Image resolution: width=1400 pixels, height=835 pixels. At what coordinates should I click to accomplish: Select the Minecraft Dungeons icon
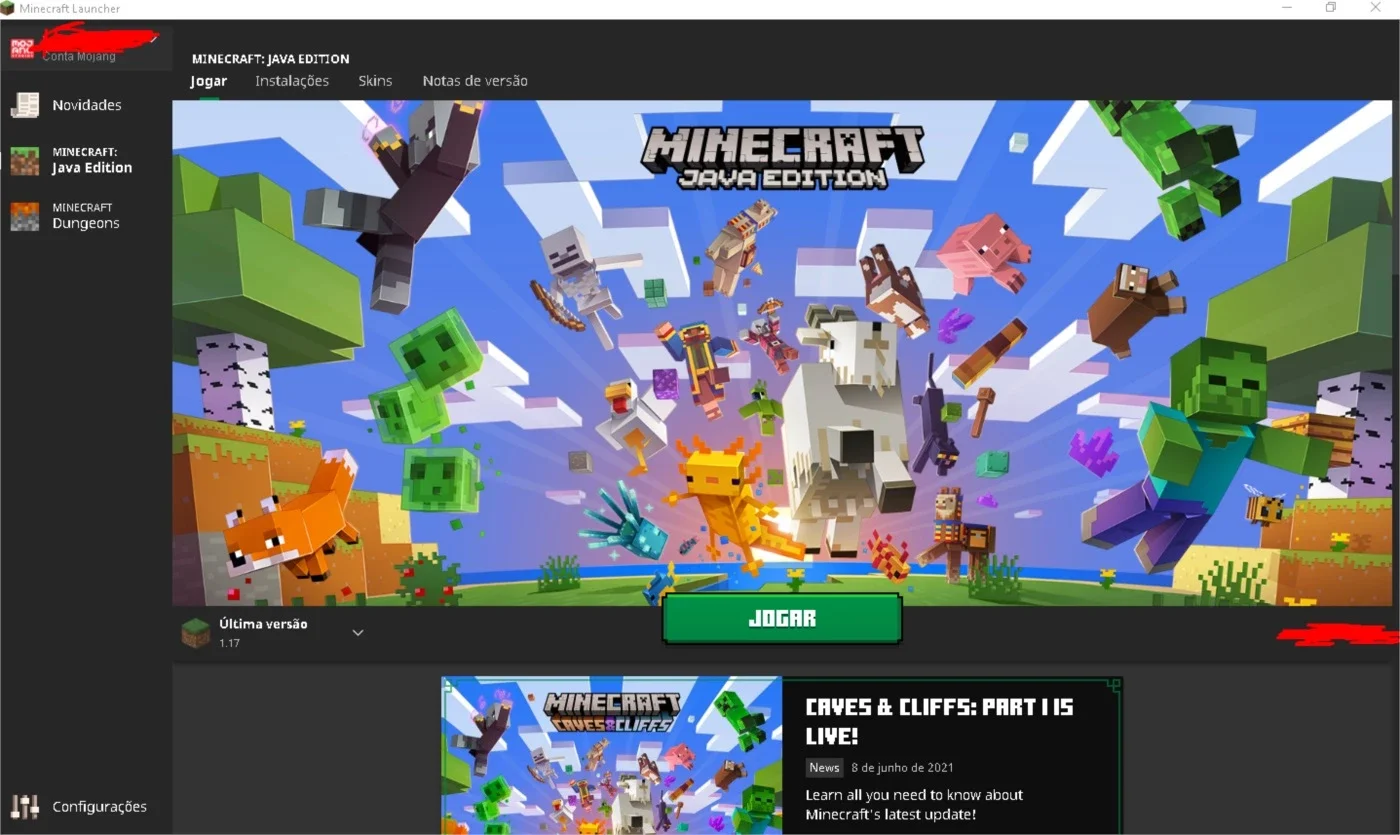(x=25, y=216)
